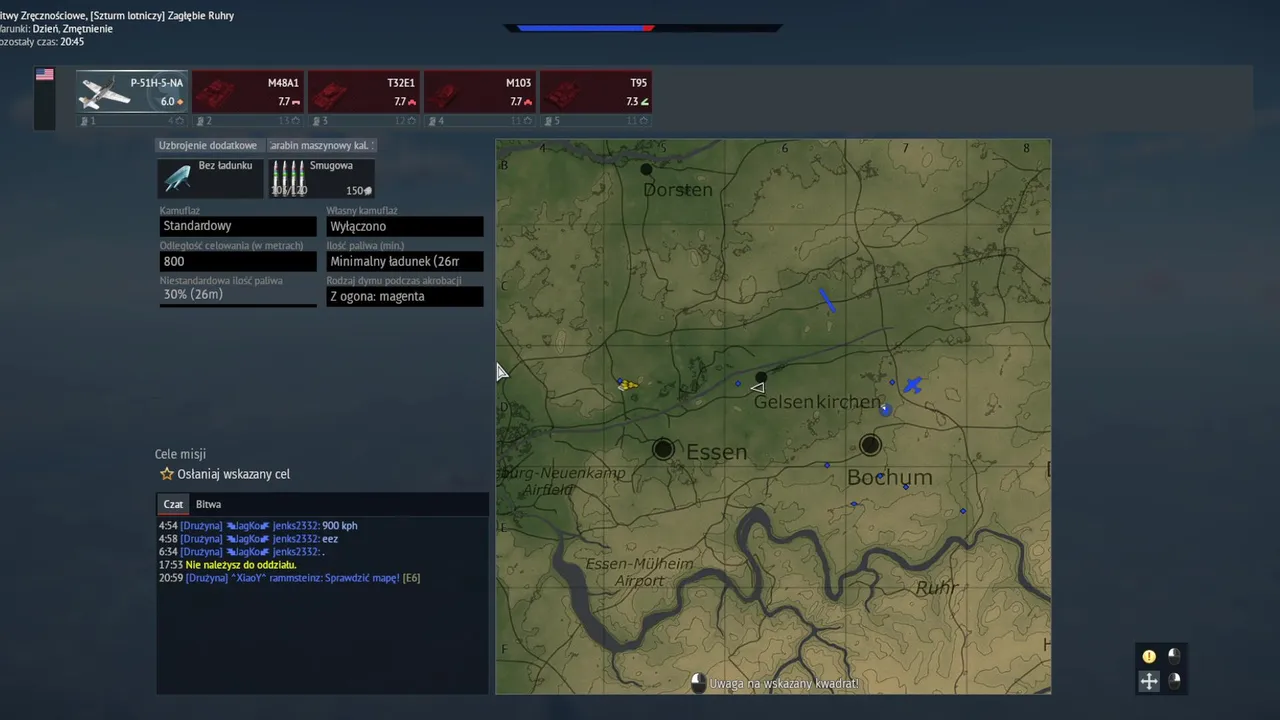Open the Własny kamuflaż Wyłączono dropdown

pyautogui.click(x=404, y=226)
